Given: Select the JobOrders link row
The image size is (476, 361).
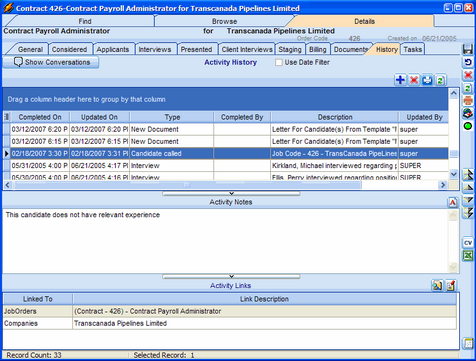Looking at the screenshot, I should click(x=230, y=311).
